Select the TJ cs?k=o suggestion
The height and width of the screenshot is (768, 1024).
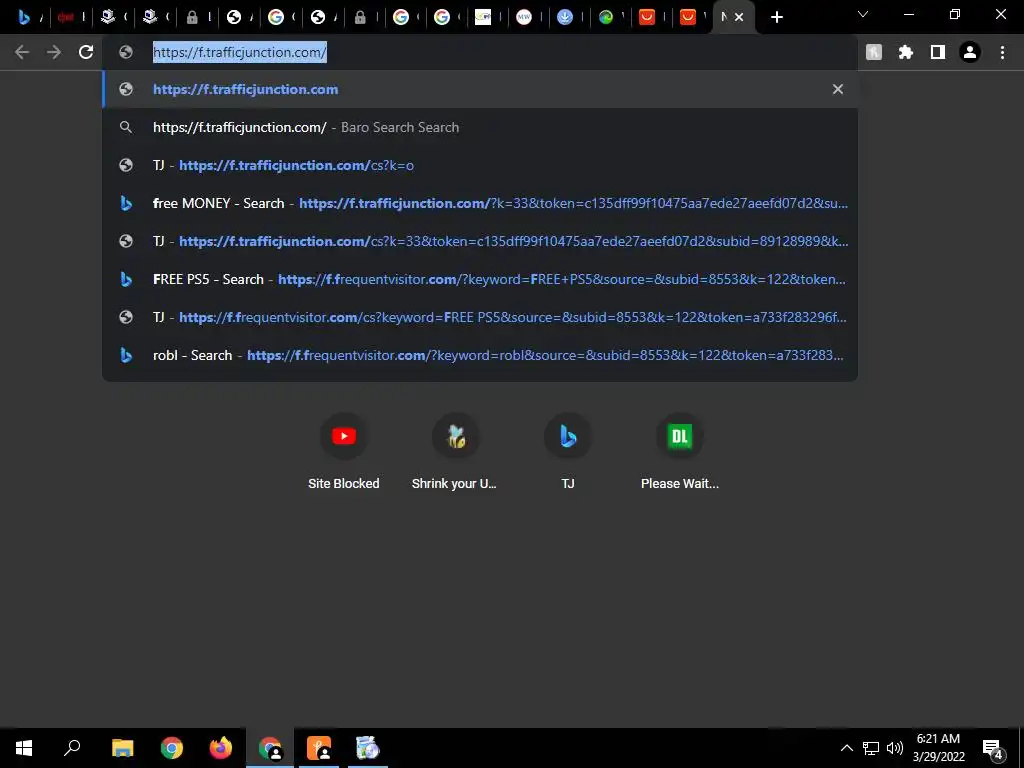click(x=480, y=165)
